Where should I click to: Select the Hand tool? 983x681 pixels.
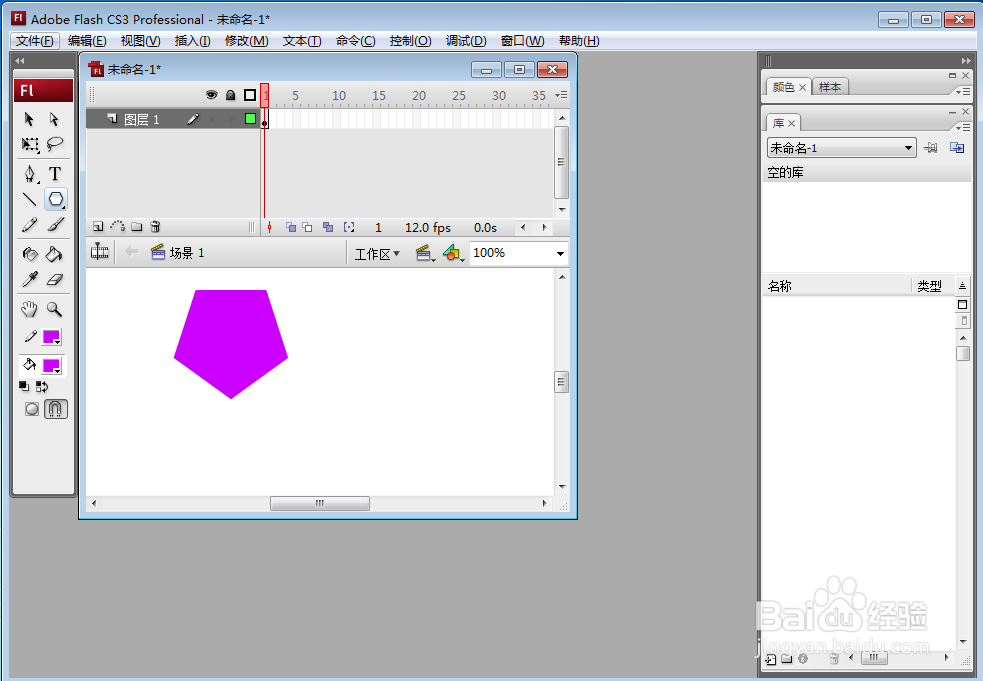pyautogui.click(x=29, y=309)
